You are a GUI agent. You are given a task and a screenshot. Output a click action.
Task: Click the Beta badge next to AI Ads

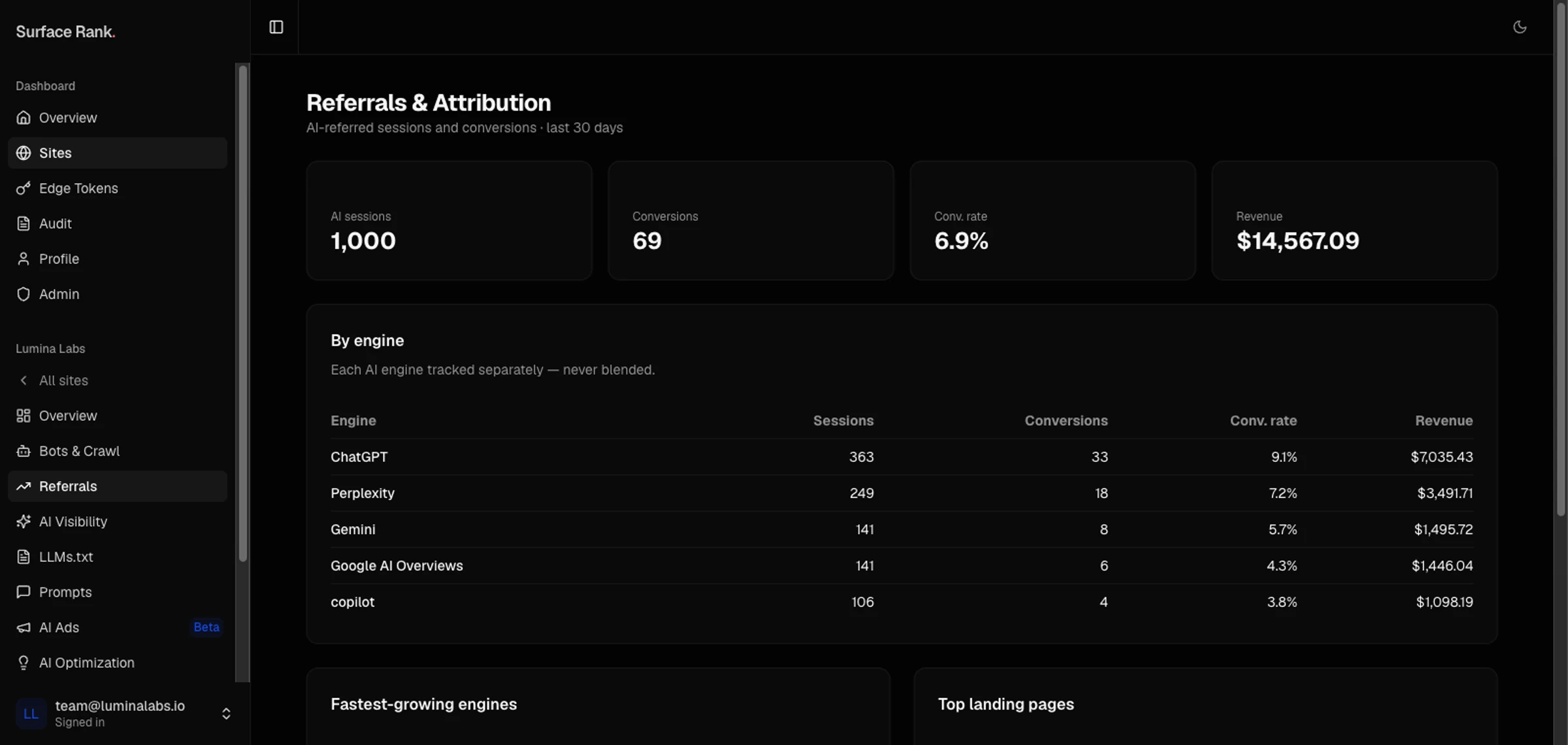pyautogui.click(x=206, y=627)
